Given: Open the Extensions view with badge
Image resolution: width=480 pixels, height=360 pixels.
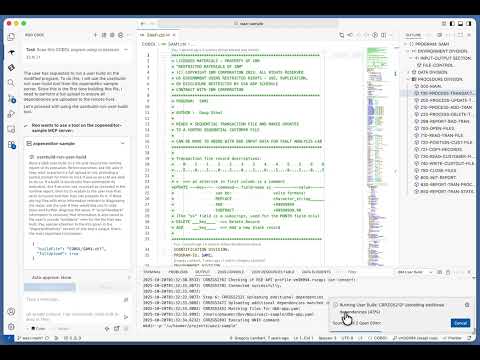Looking at the screenshot, I should coord(11,145).
